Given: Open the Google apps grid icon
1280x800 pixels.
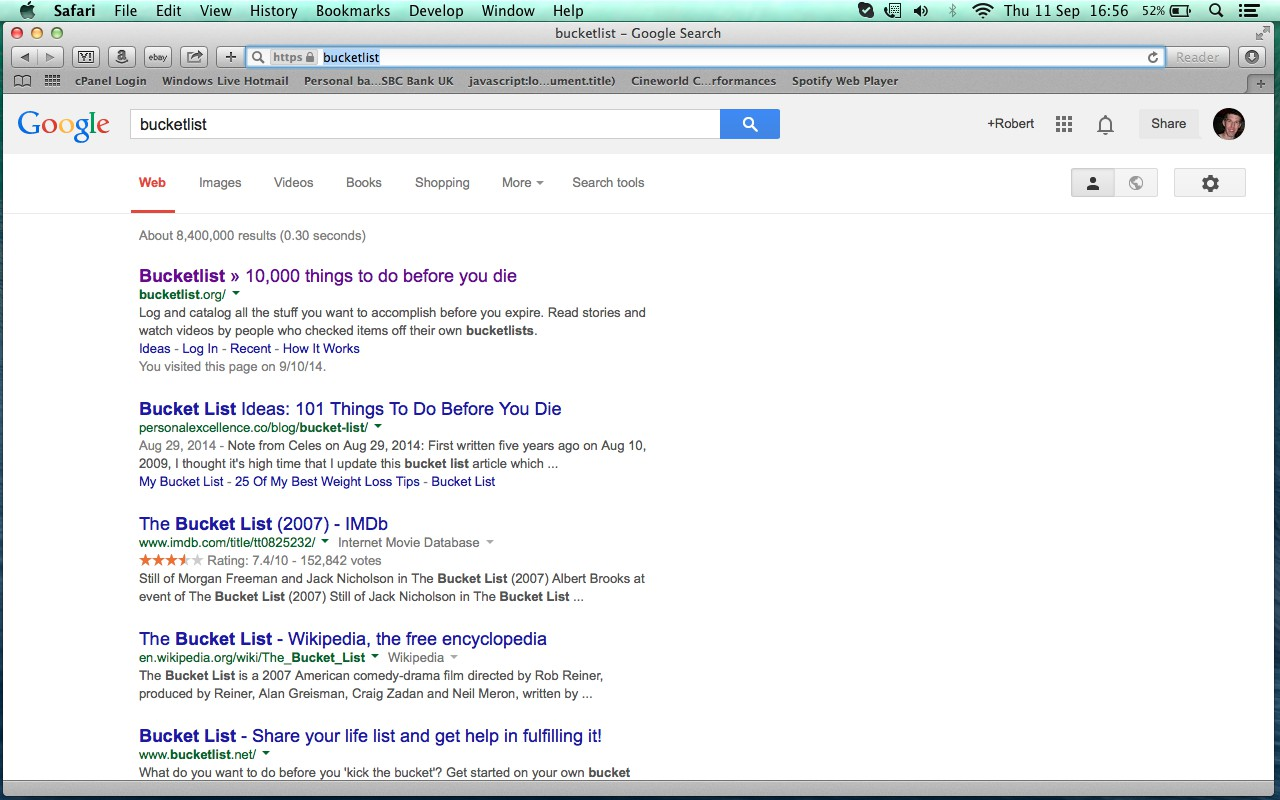Looking at the screenshot, I should click(1064, 124).
